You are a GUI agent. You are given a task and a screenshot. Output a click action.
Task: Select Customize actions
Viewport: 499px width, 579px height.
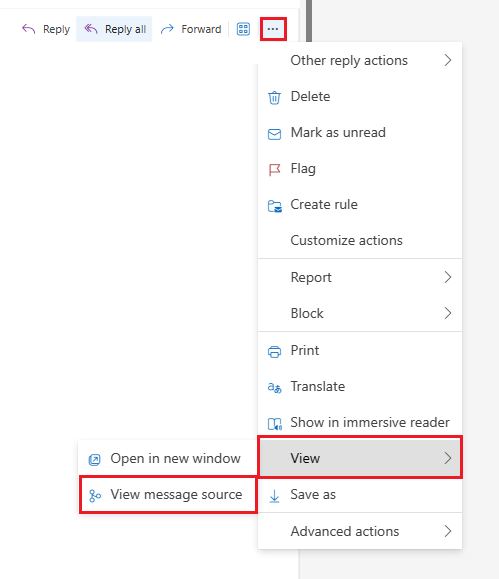pos(360,240)
